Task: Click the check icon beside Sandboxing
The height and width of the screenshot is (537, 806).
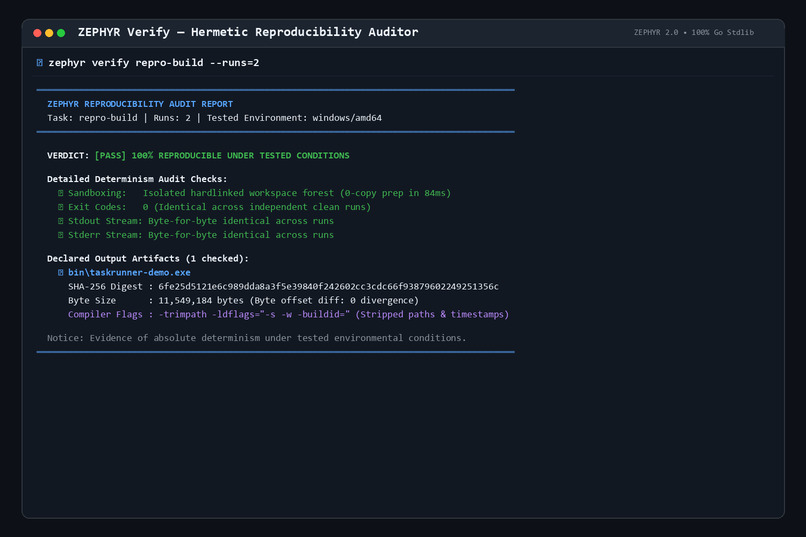Action: pos(61,193)
